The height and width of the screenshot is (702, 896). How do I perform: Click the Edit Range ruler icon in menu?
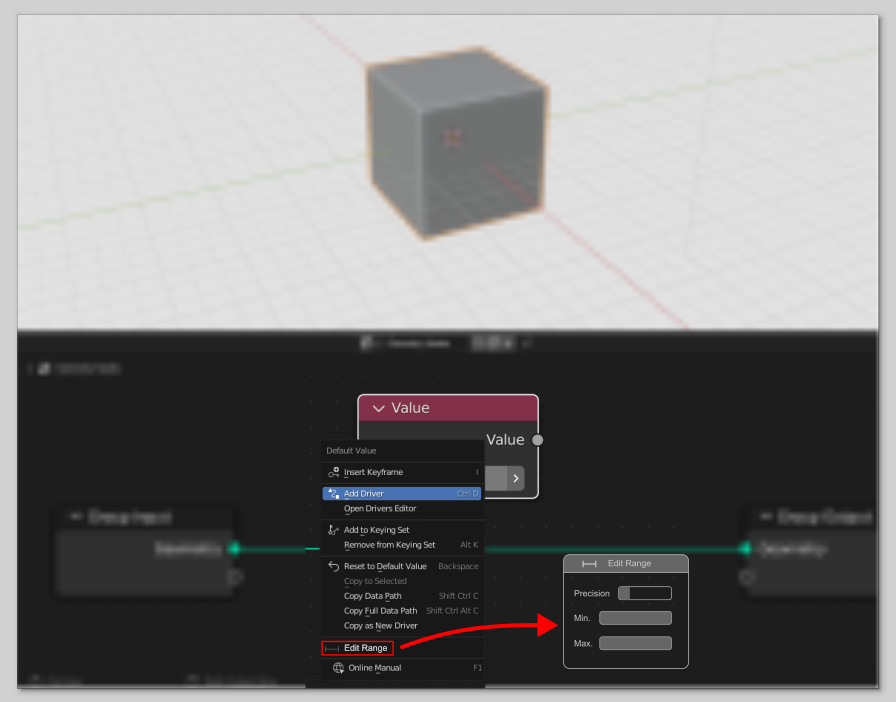(x=332, y=648)
